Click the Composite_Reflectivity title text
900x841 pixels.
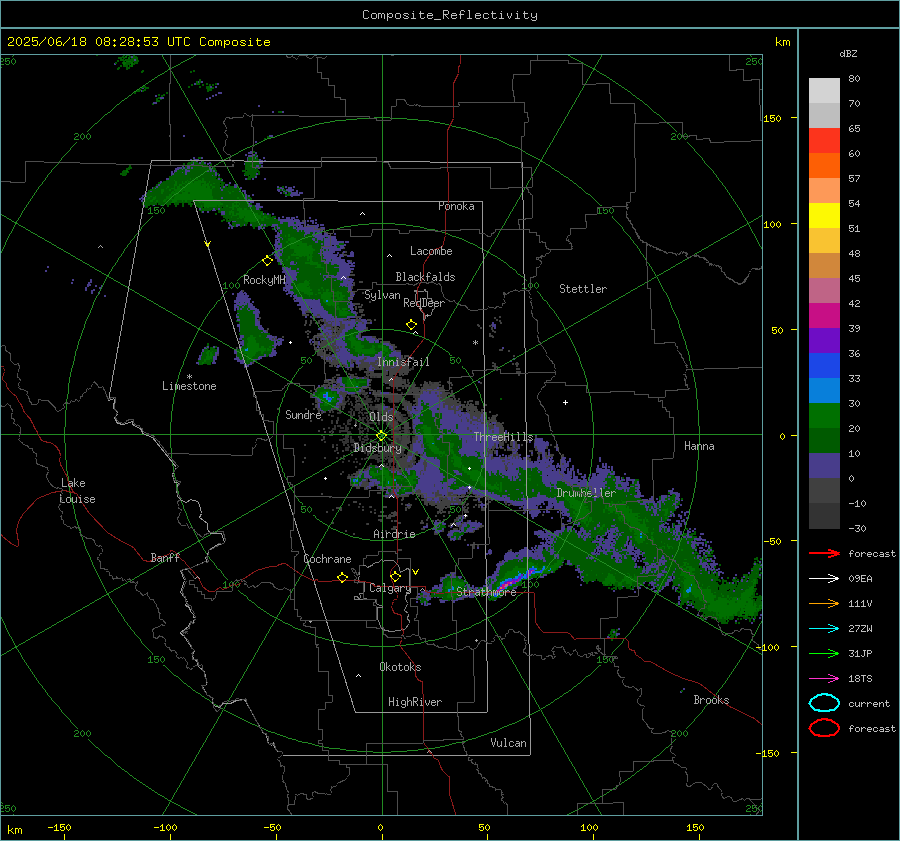(450, 15)
